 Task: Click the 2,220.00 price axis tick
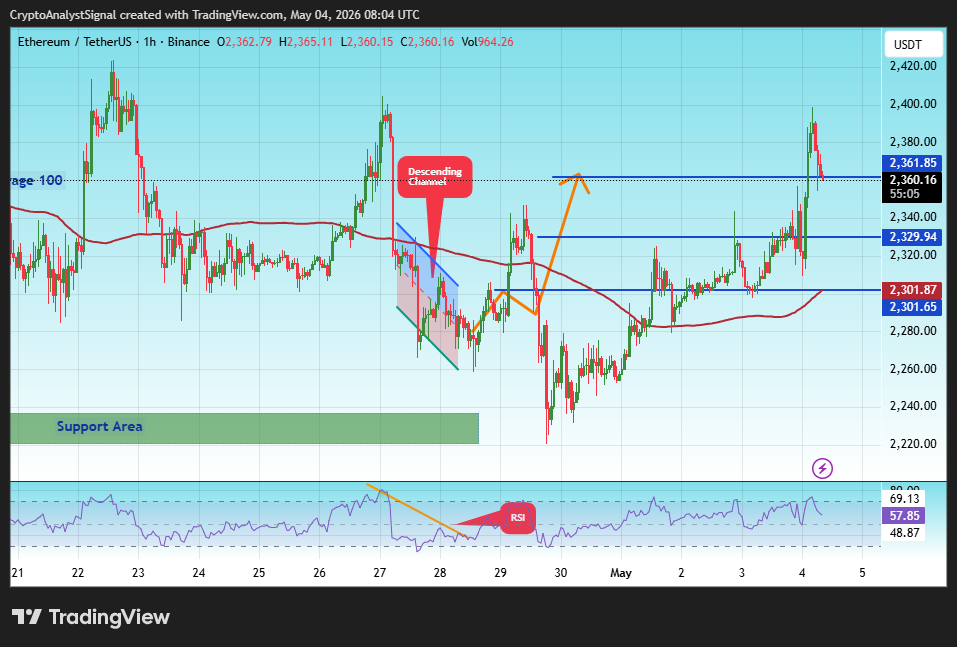(x=913, y=444)
